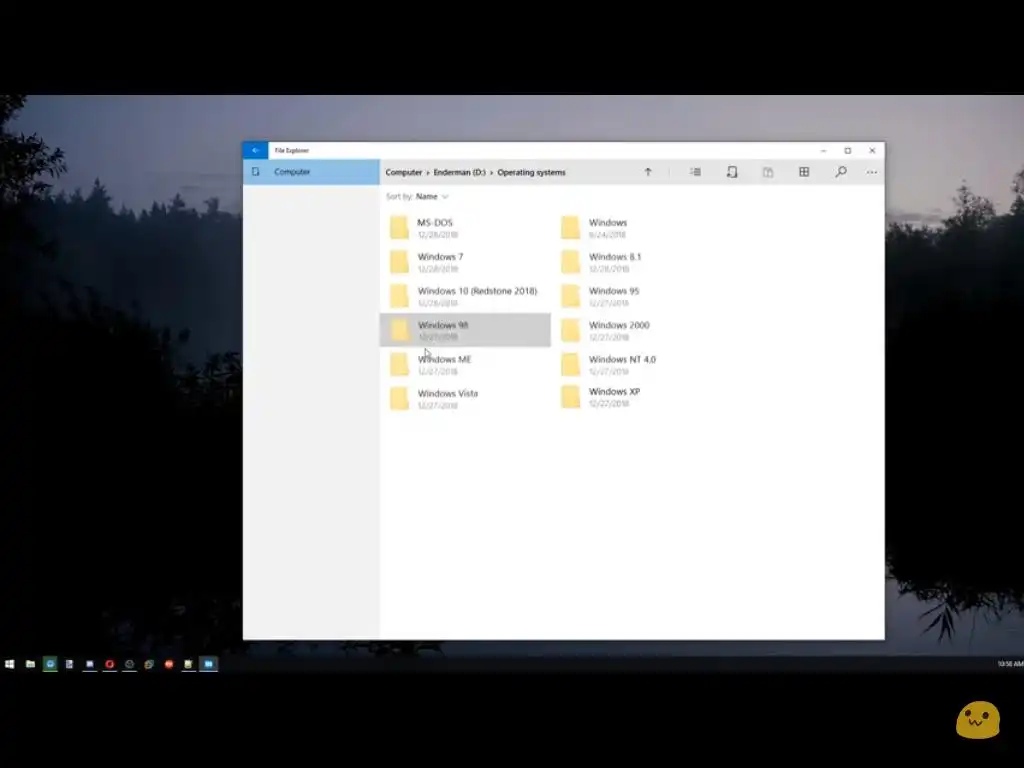Select the Windows 7 folder

tap(465, 262)
